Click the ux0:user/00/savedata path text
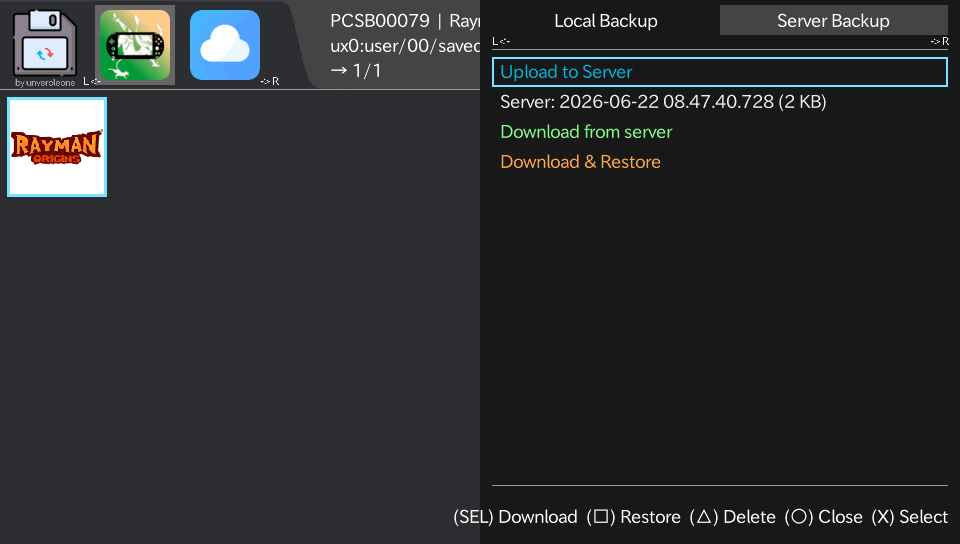The width and height of the screenshot is (960, 544). tap(405, 46)
